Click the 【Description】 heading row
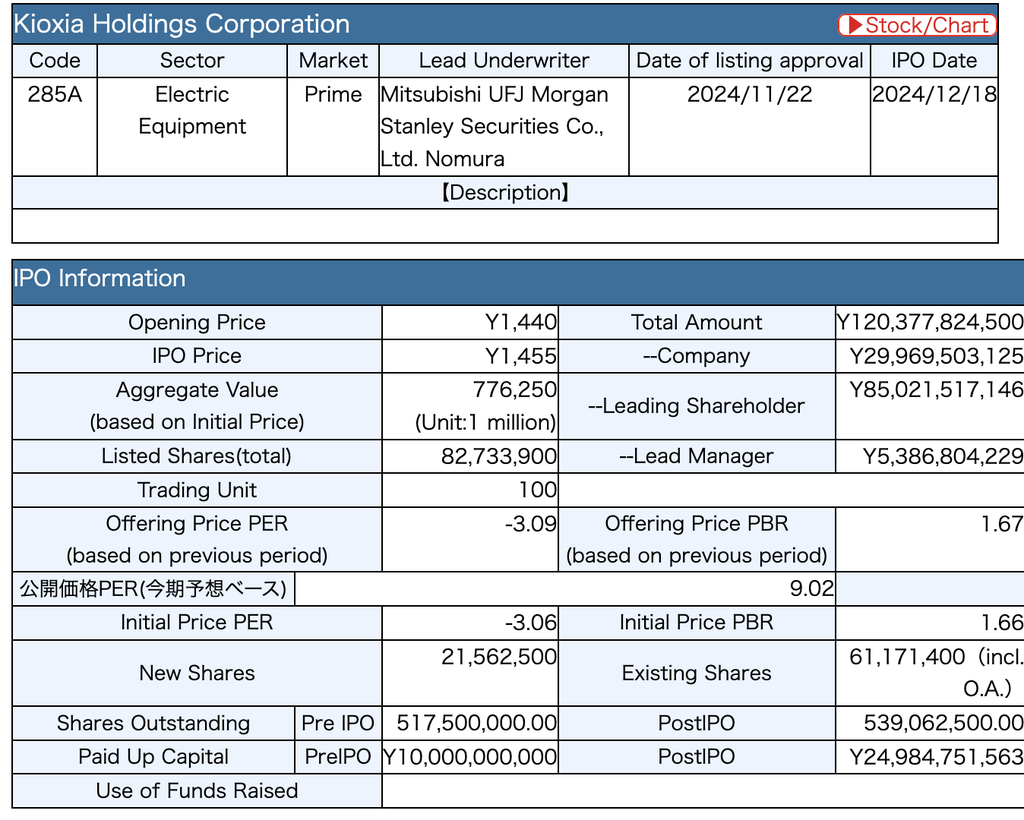The width and height of the screenshot is (1024, 820). 505,193
